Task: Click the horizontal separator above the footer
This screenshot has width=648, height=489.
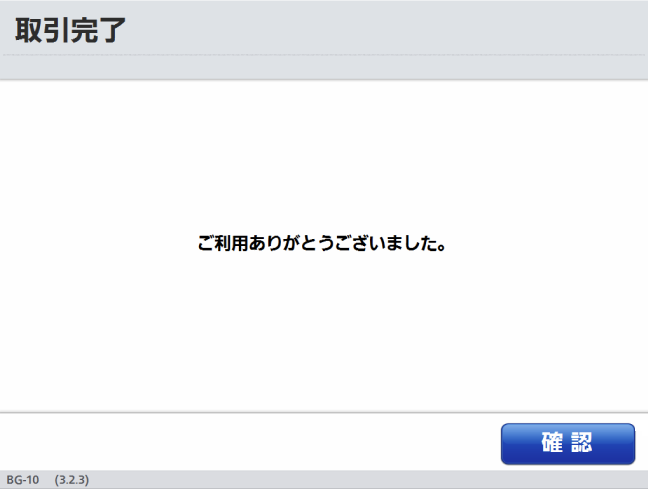Action: click(324, 412)
